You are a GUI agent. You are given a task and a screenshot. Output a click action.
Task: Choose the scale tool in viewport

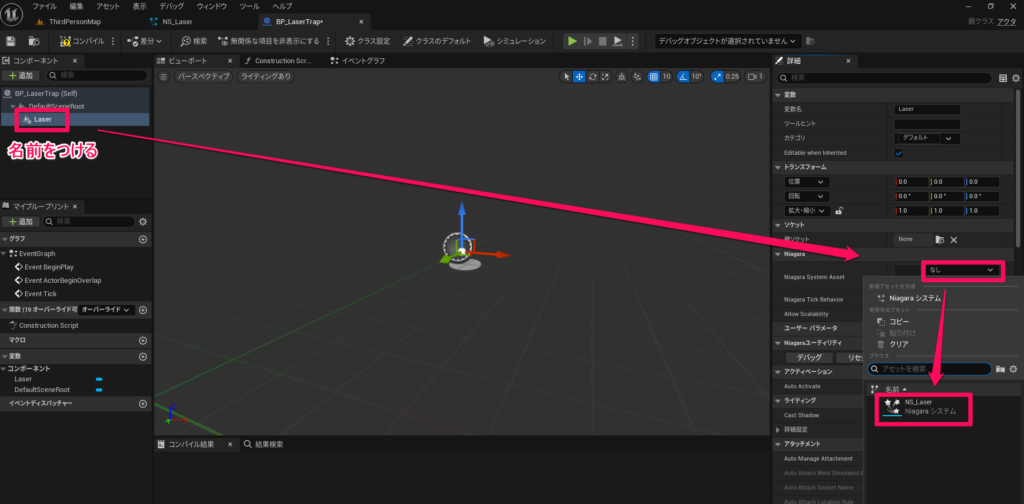pos(605,76)
